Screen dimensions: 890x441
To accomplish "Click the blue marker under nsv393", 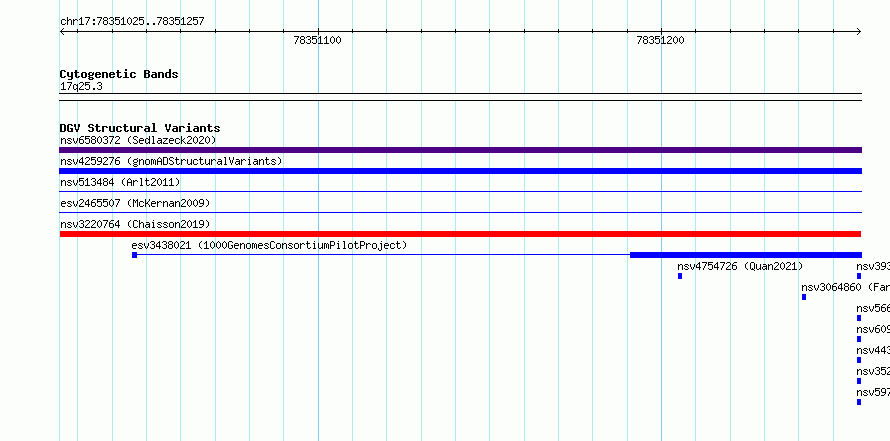I will pyautogui.click(x=859, y=276).
